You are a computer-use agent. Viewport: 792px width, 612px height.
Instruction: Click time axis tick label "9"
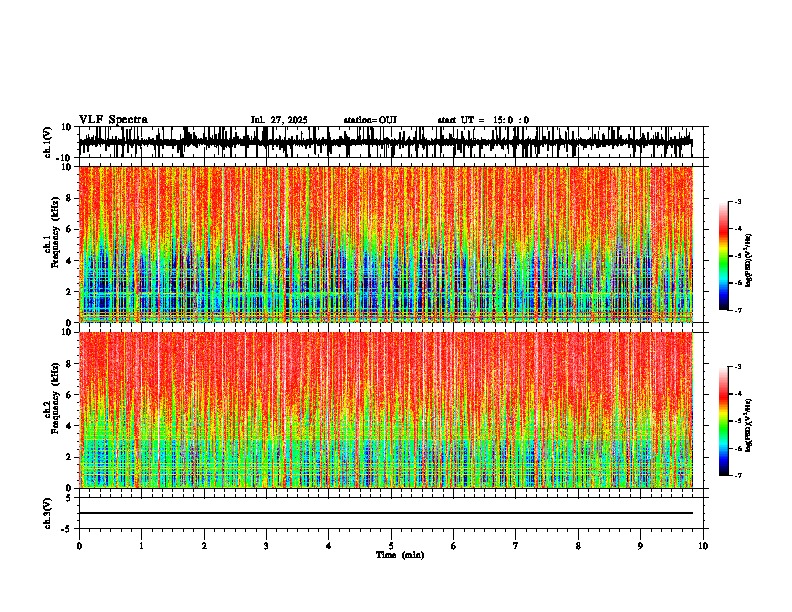(x=640, y=546)
